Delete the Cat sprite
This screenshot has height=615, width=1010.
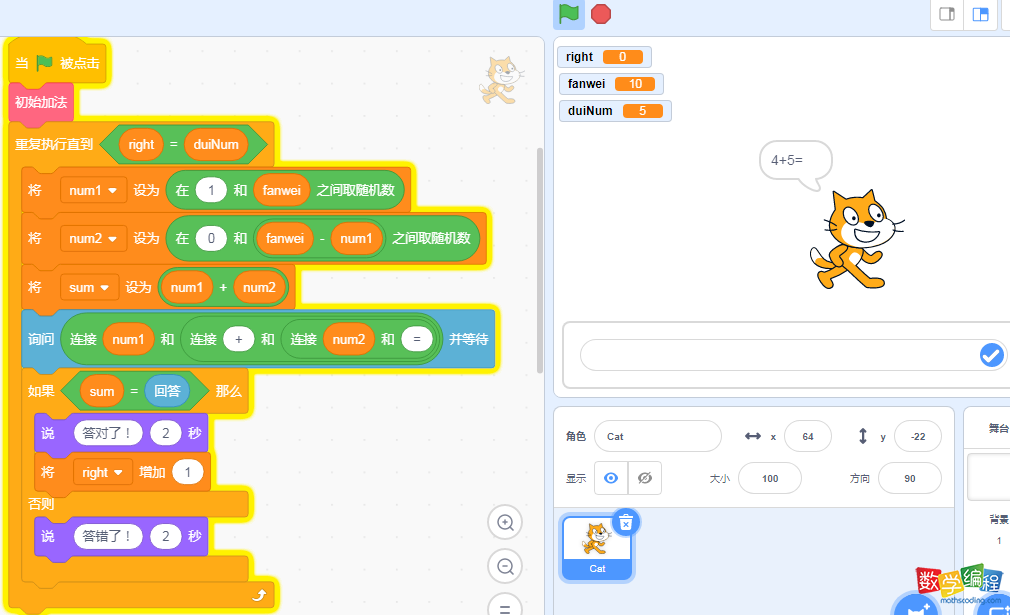(625, 523)
